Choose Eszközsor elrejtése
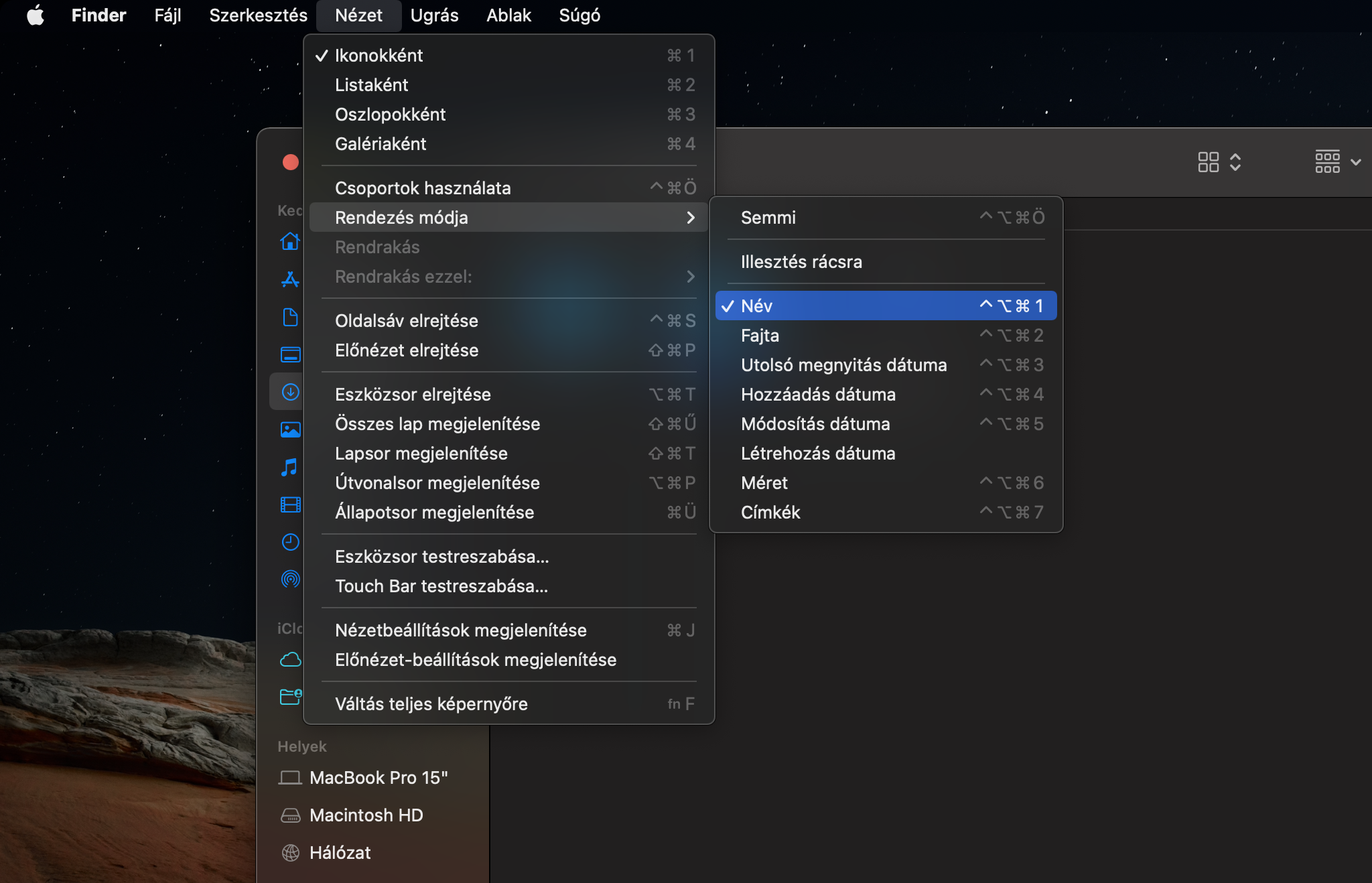 point(509,395)
